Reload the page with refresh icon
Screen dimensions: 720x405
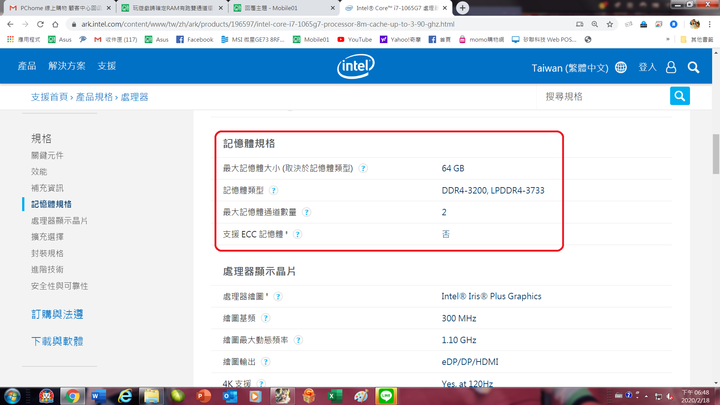(x=40, y=24)
